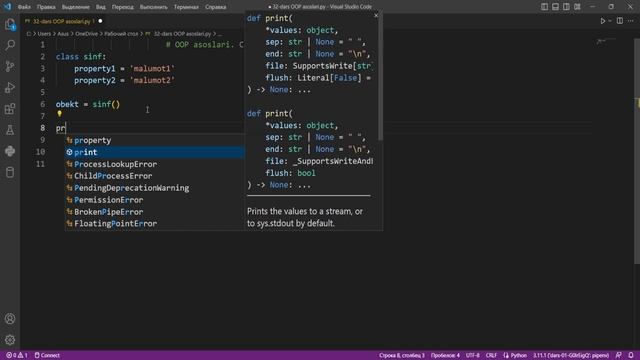Choose the FloatingPointError suggestion
Viewport: 640px width, 360px height.
(155, 224)
